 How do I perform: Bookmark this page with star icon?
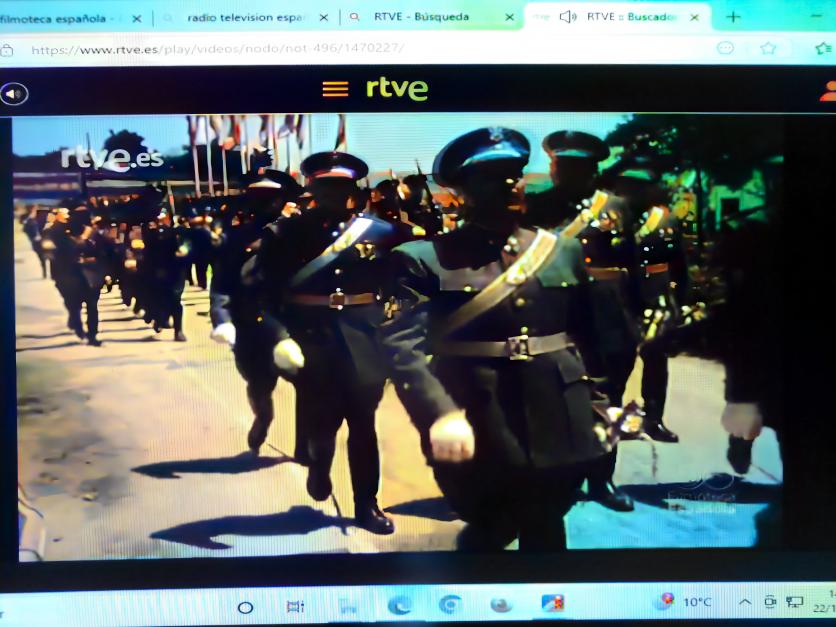[768, 48]
